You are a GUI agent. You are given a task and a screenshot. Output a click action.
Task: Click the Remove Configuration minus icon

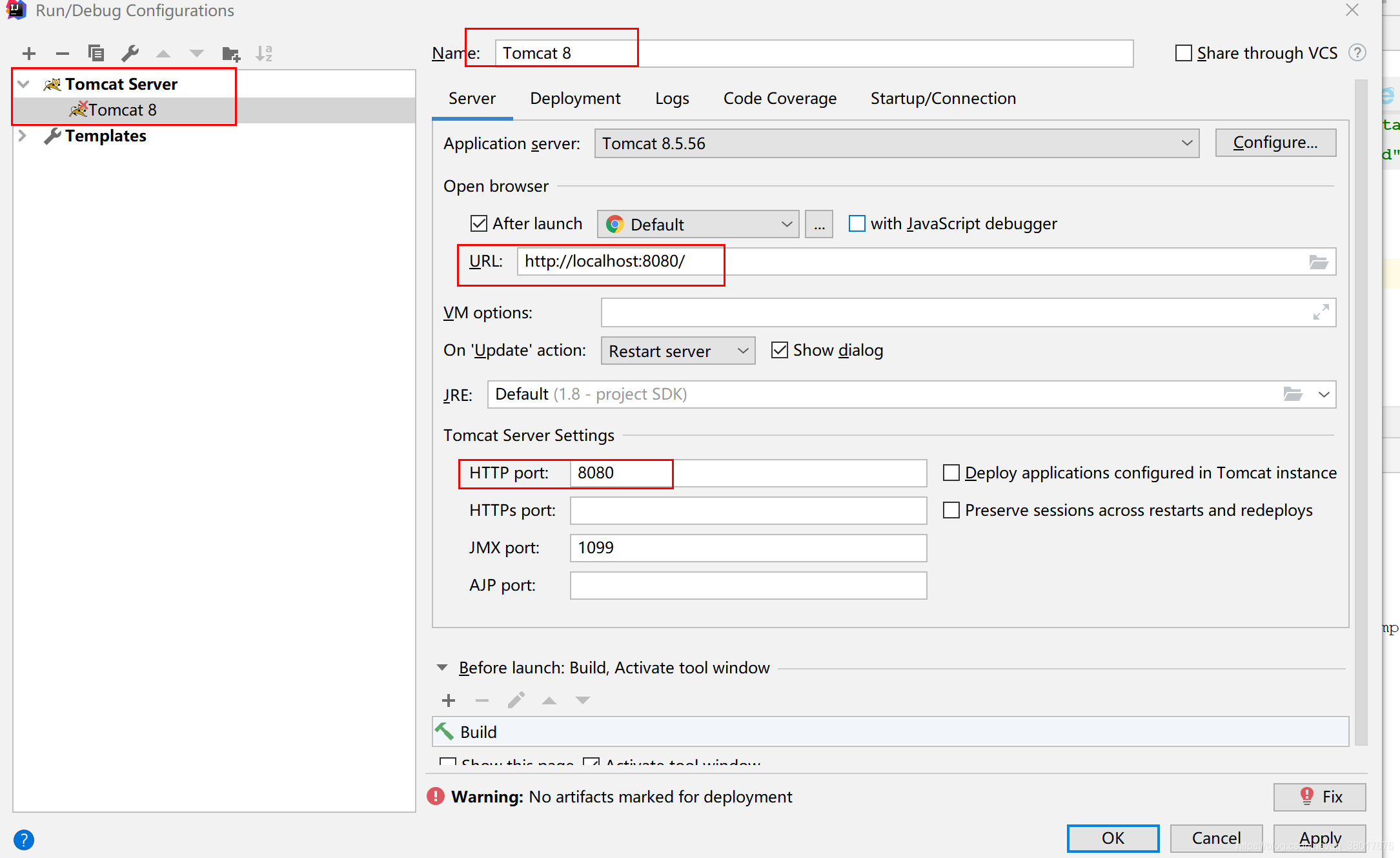click(x=63, y=54)
